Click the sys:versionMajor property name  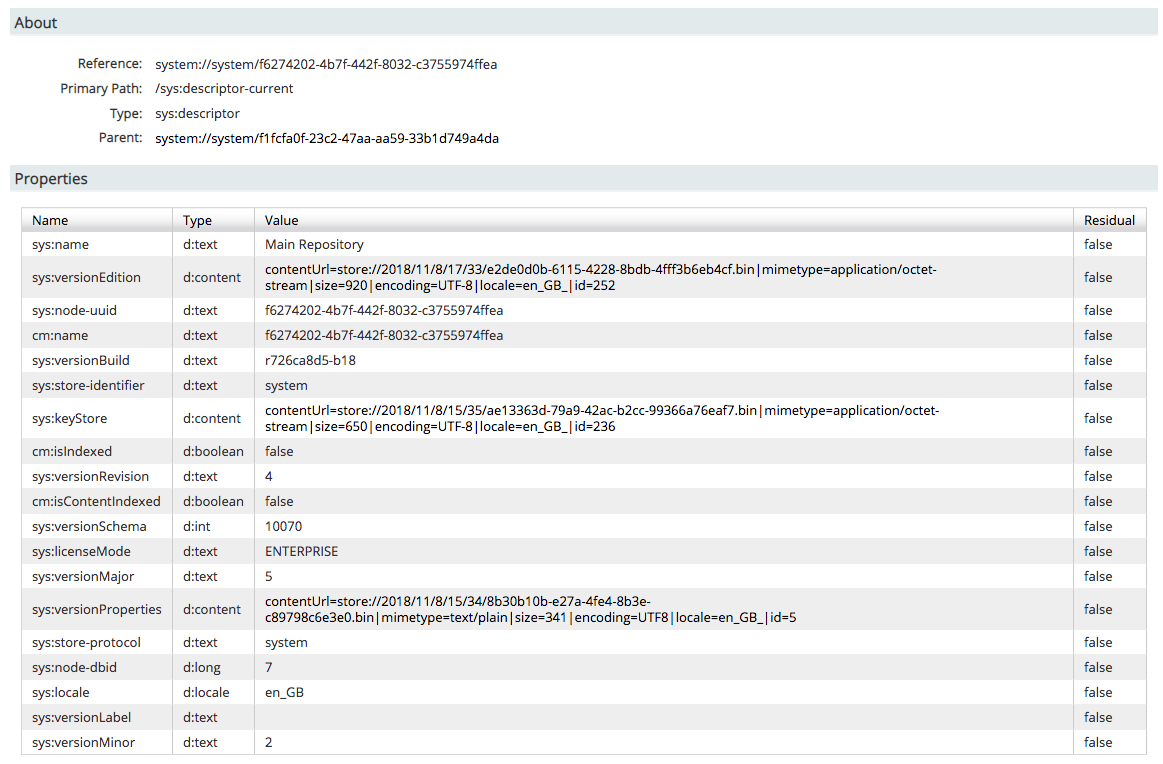[x=83, y=576]
